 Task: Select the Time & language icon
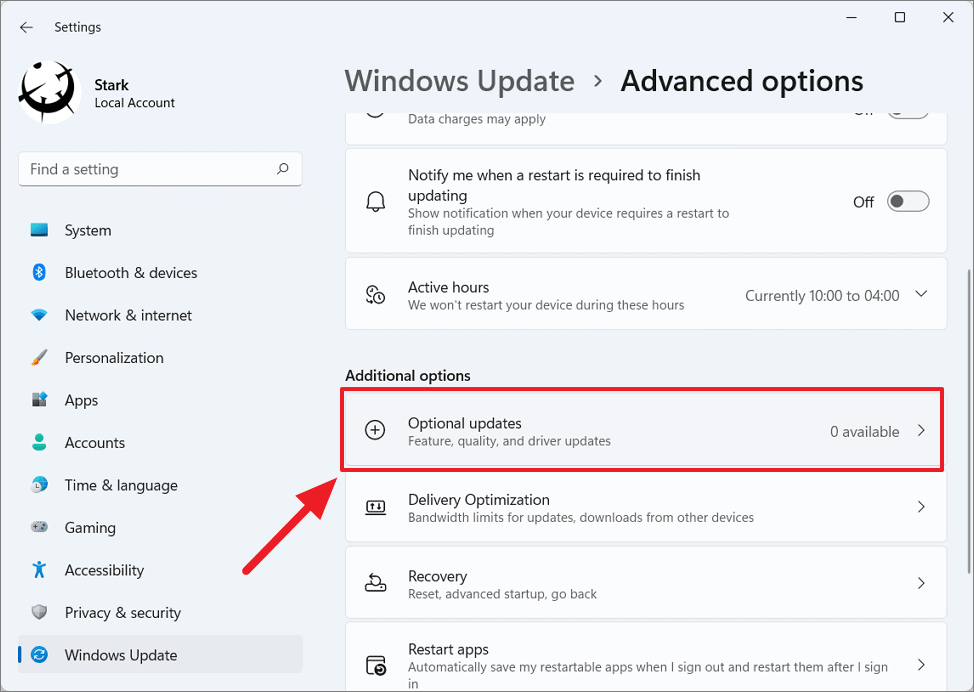click(37, 485)
